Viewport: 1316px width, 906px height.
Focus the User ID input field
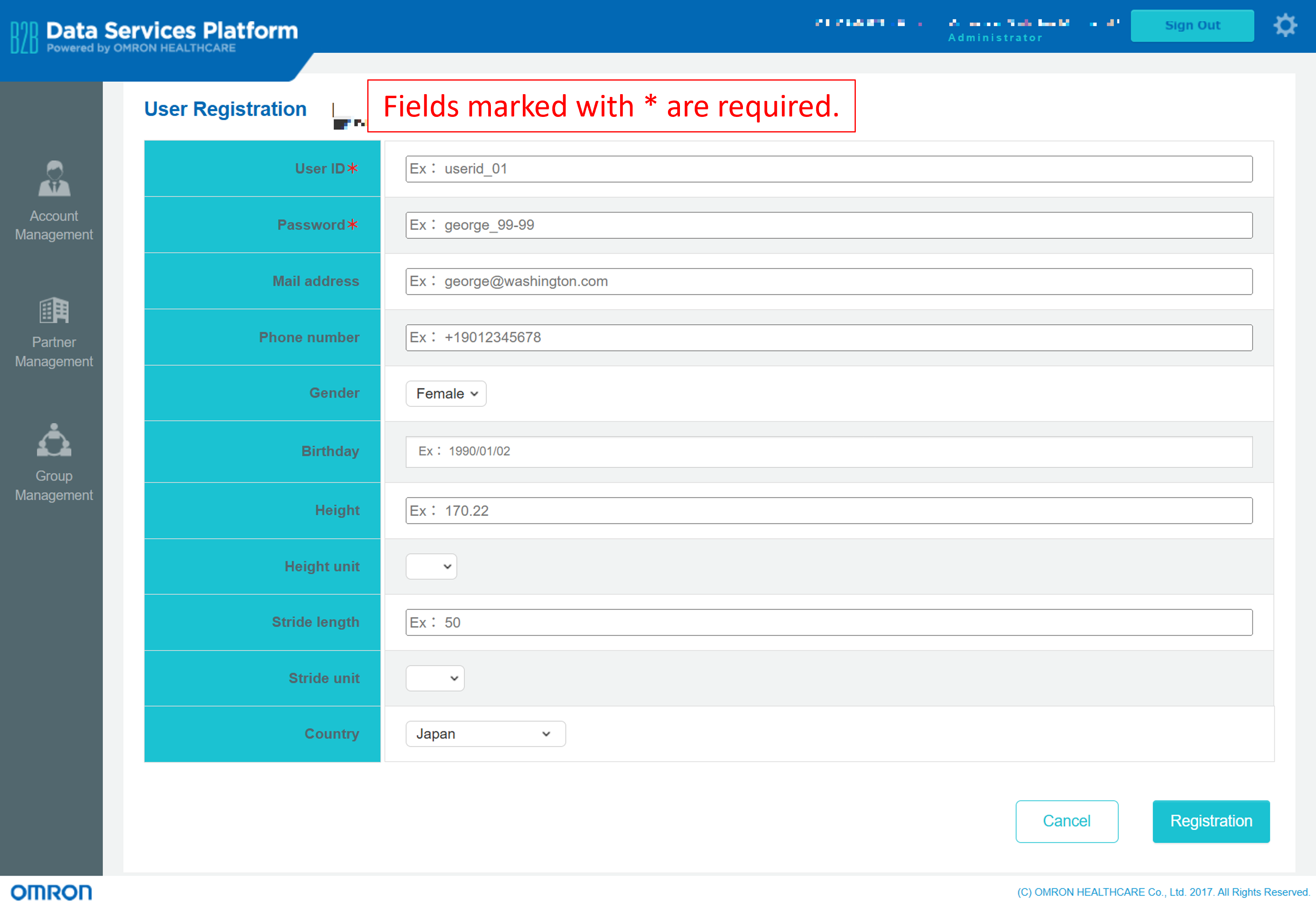coord(829,169)
